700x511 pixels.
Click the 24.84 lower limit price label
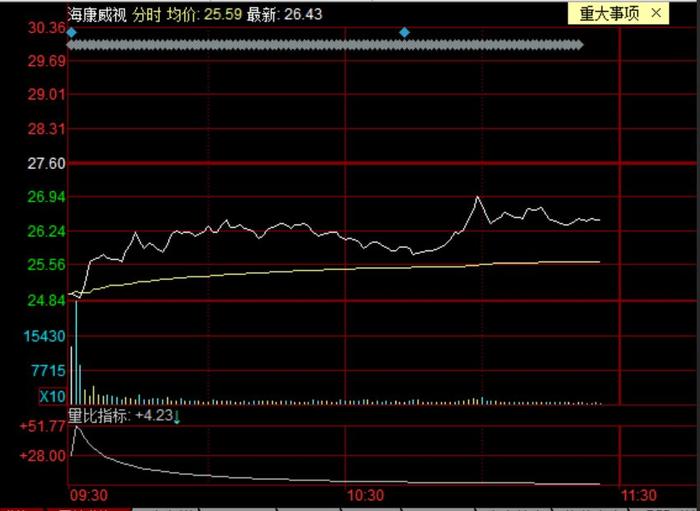click(x=46, y=301)
